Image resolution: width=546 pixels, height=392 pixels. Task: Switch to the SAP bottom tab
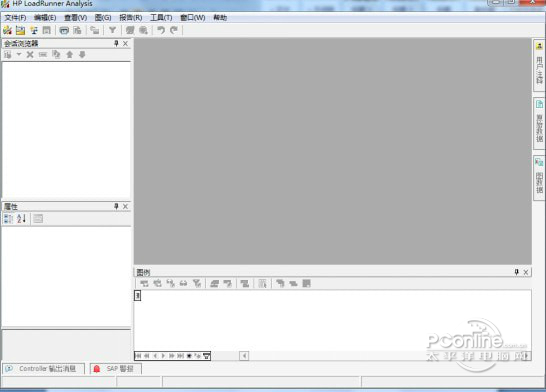click(x=116, y=368)
